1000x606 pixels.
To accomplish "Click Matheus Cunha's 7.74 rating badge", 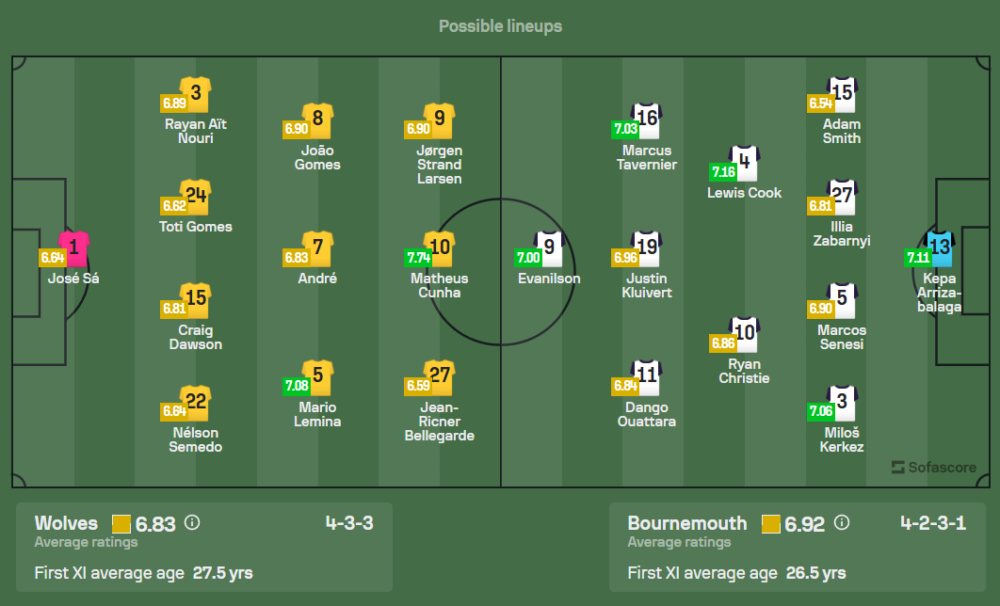I will point(418,257).
